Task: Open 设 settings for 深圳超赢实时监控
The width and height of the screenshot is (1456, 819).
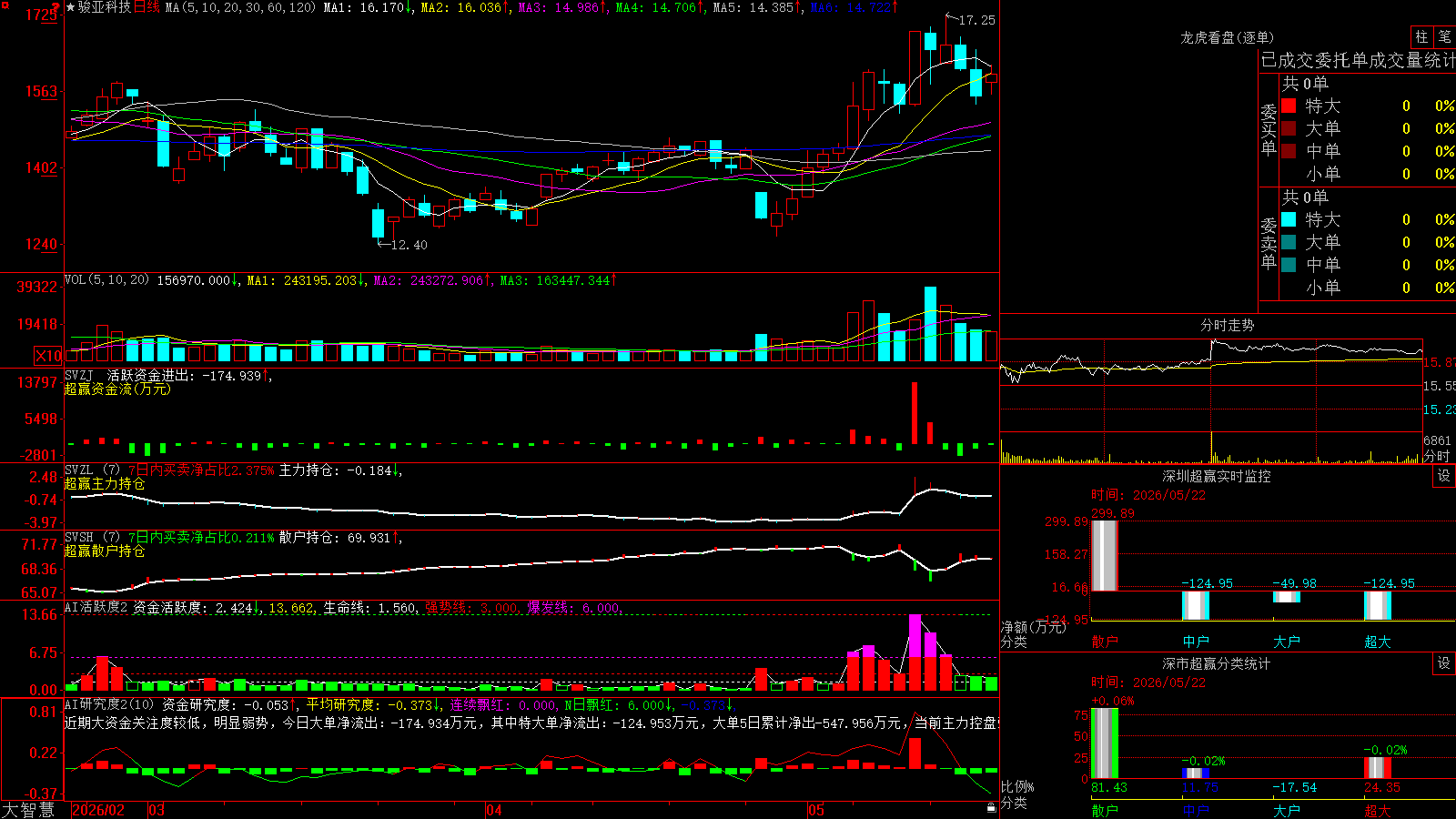Action: pyautogui.click(x=1444, y=476)
